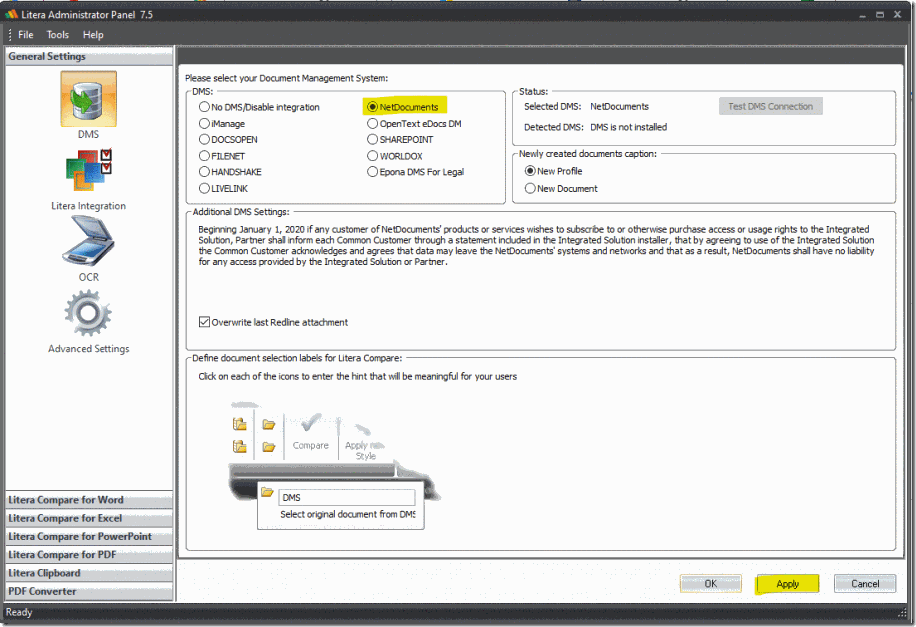Click the 'DMS is not installed' status text
This screenshot has height=627, width=916.
point(628,127)
